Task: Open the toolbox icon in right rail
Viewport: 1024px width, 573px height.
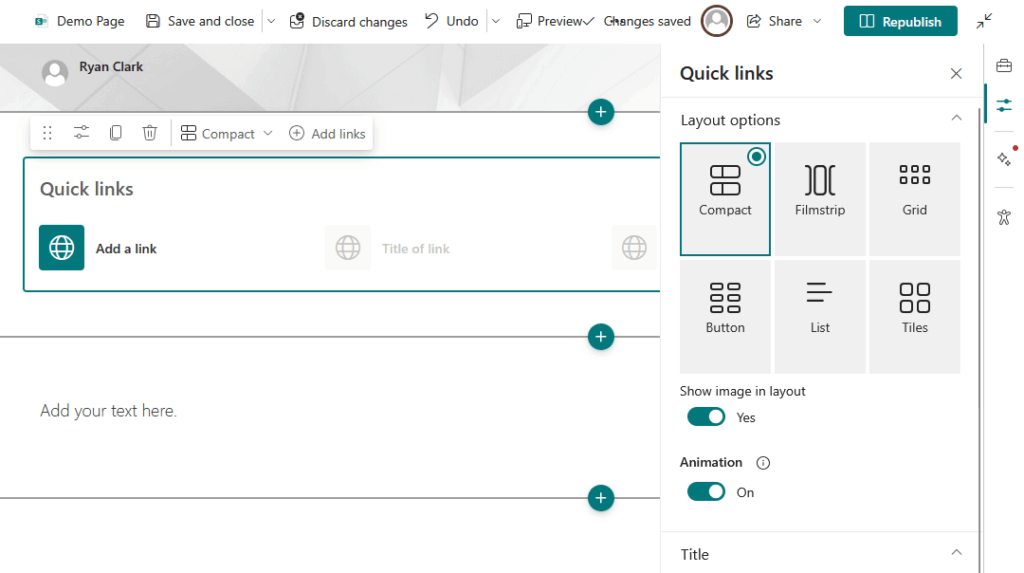Action: (x=1004, y=65)
